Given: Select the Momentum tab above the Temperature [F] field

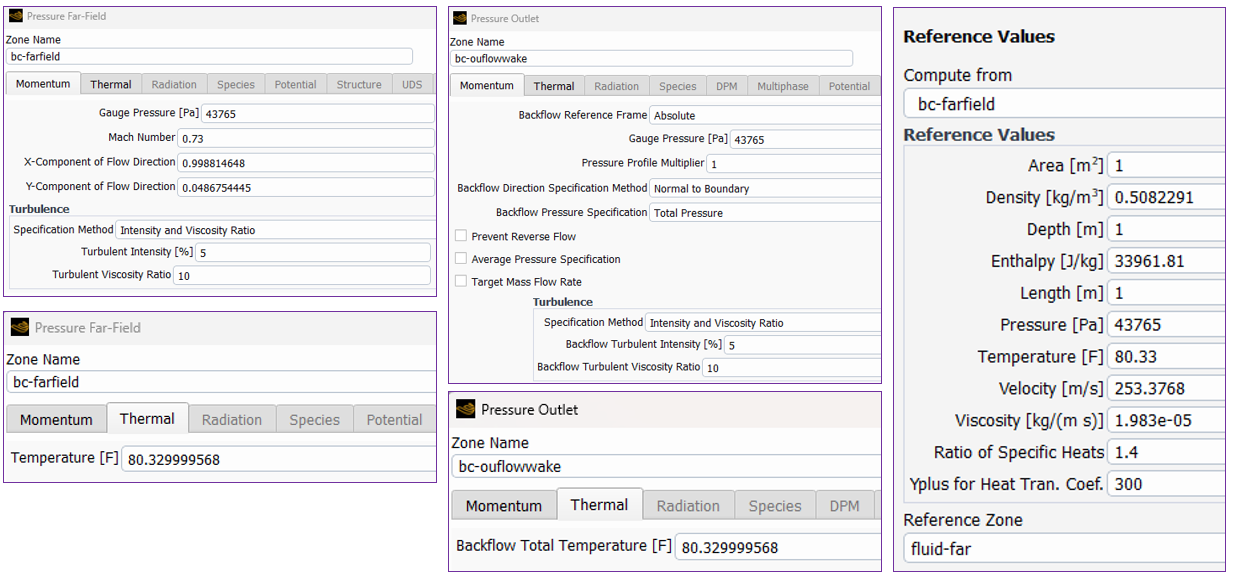Looking at the screenshot, I should [56, 420].
